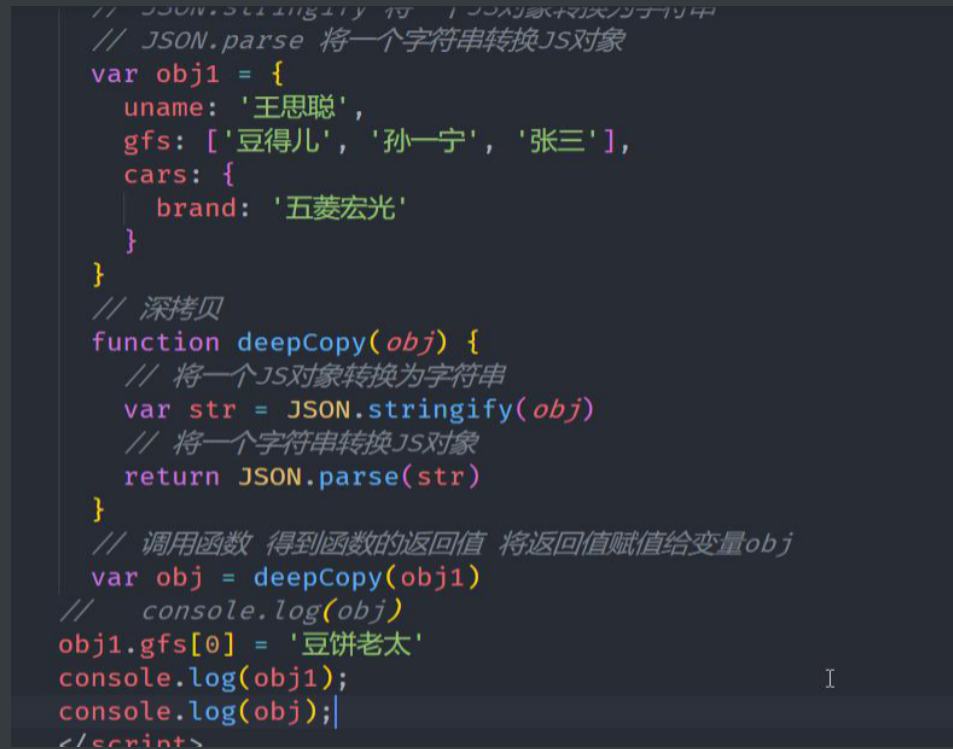Click the array item '孙一宁'

(424, 141)
